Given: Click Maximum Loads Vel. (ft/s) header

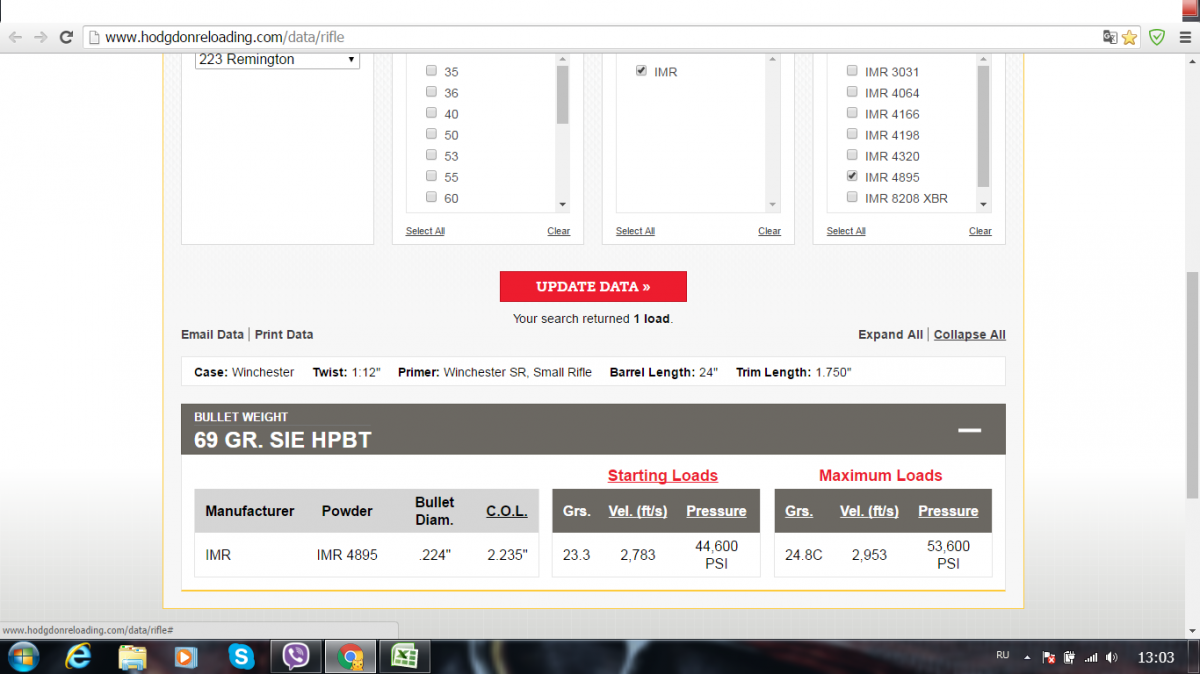Looking at the screenshot, I should [x=869, y=511].
